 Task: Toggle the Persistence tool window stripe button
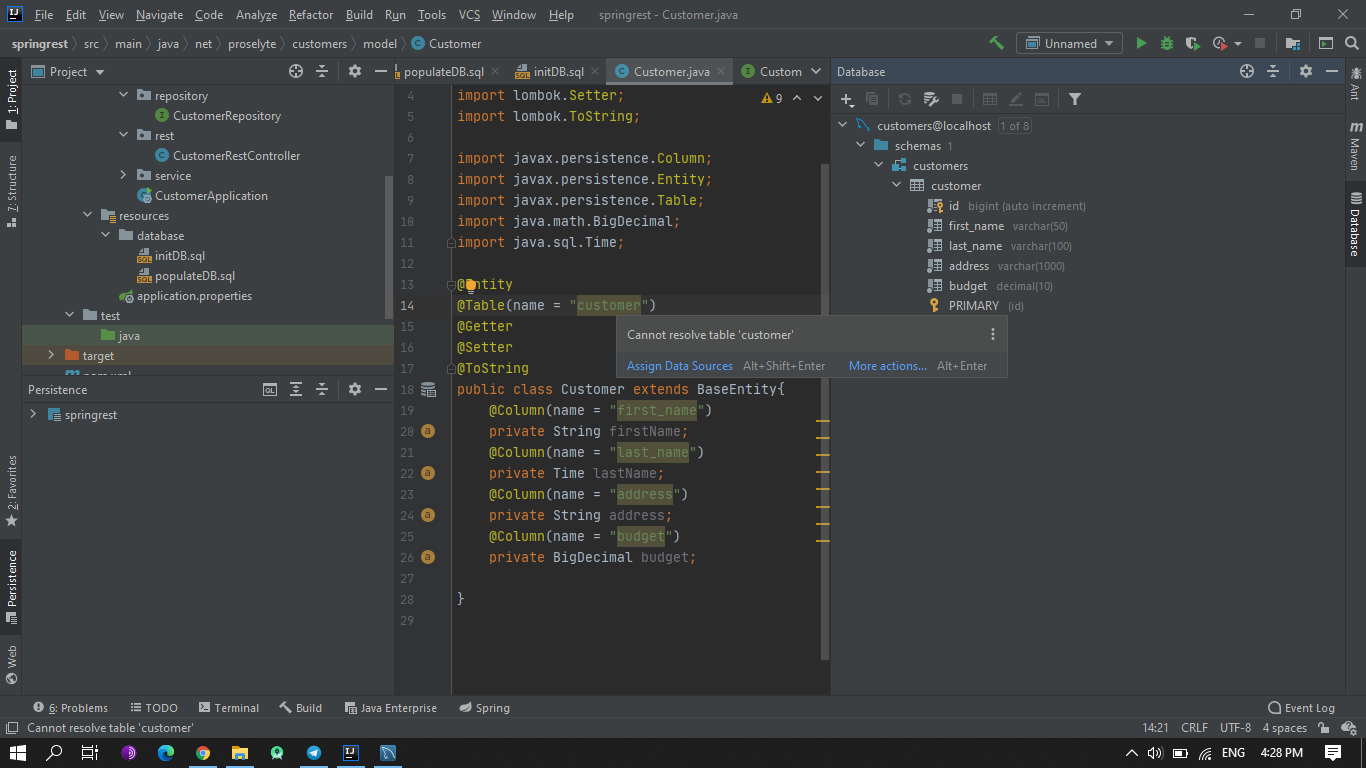tap(11, 587)
